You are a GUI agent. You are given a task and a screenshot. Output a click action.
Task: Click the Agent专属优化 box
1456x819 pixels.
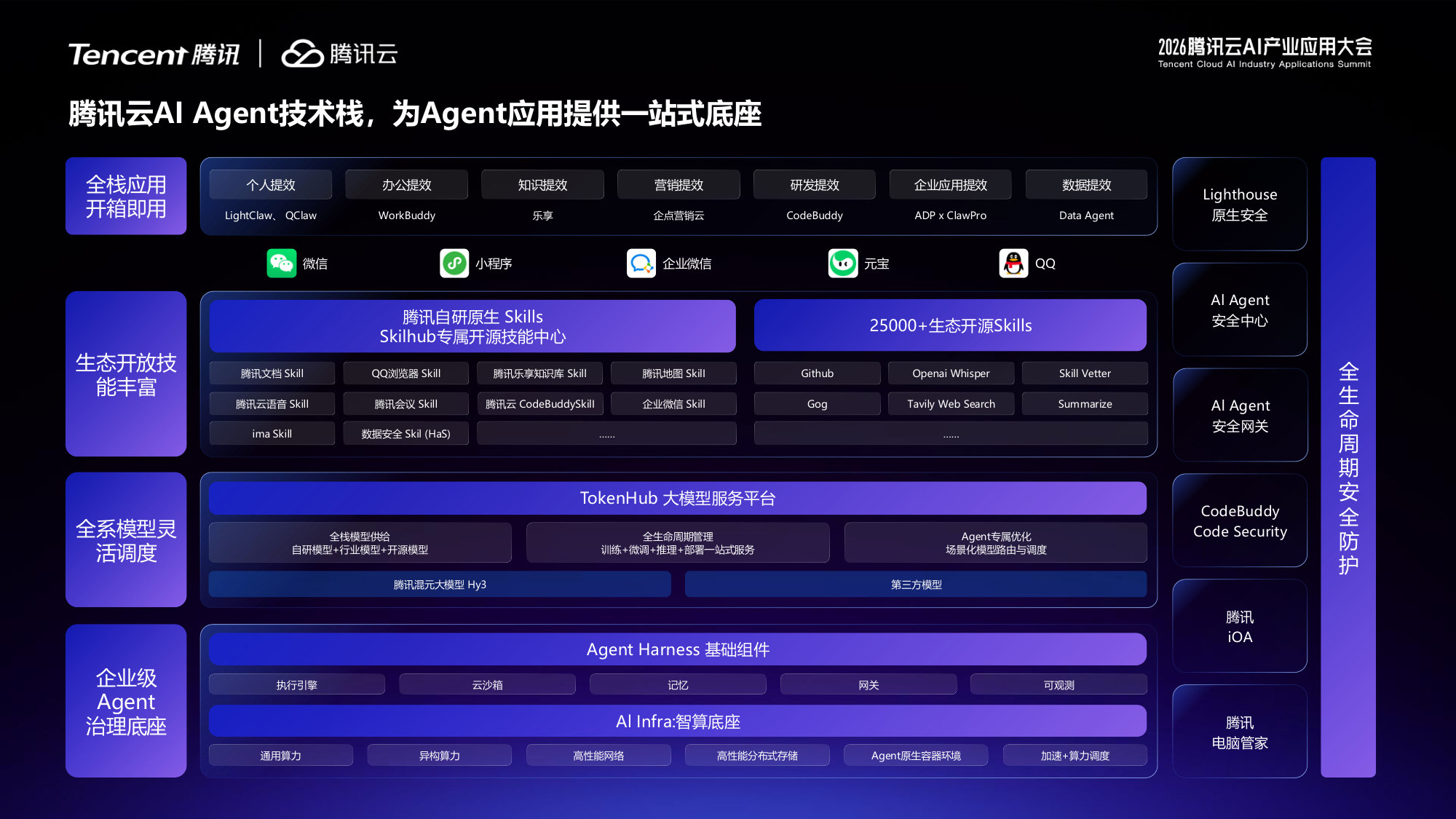pyautogui.click(x=996, y=543)
